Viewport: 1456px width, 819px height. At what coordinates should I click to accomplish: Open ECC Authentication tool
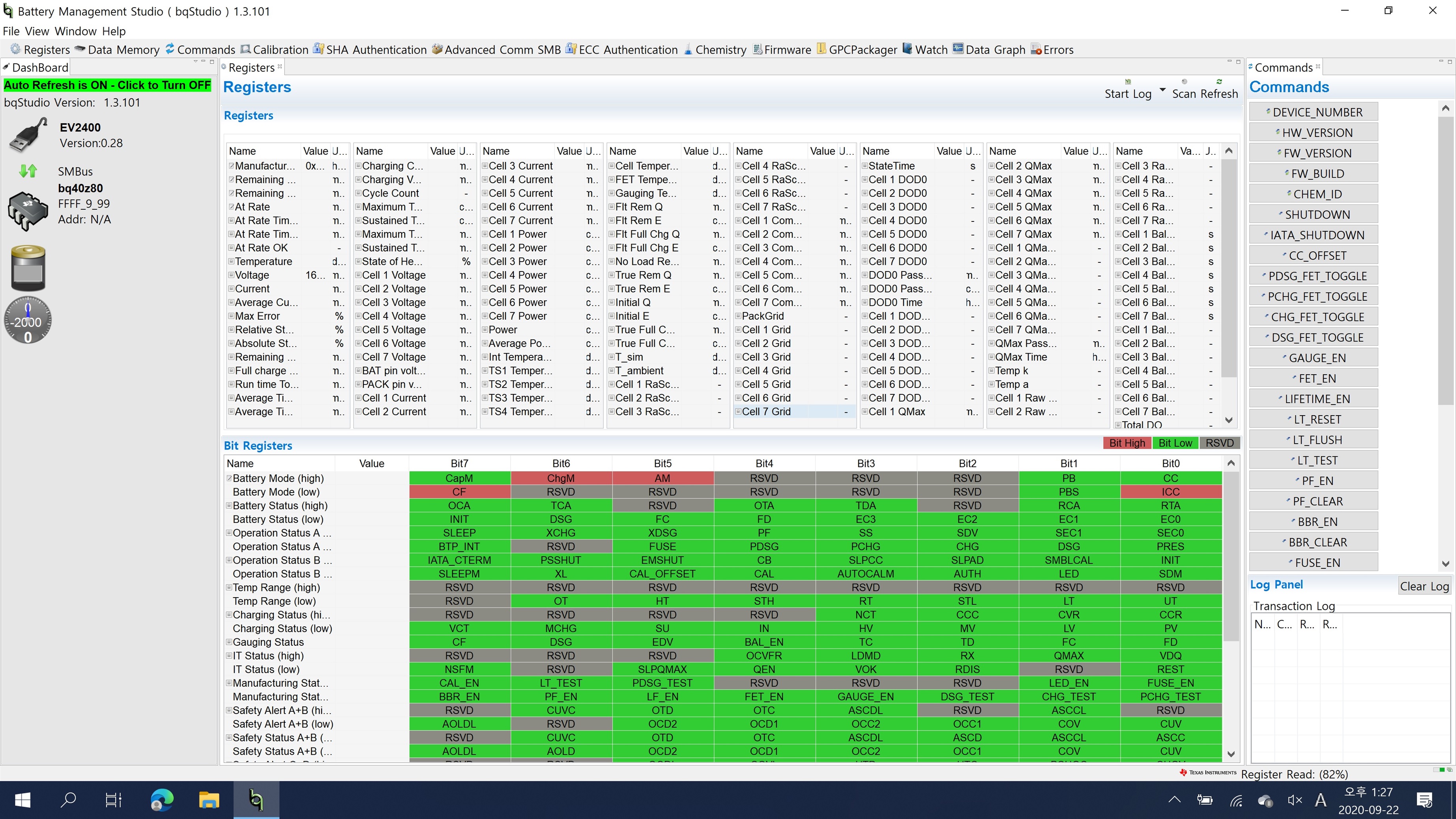tap(622, 49)
